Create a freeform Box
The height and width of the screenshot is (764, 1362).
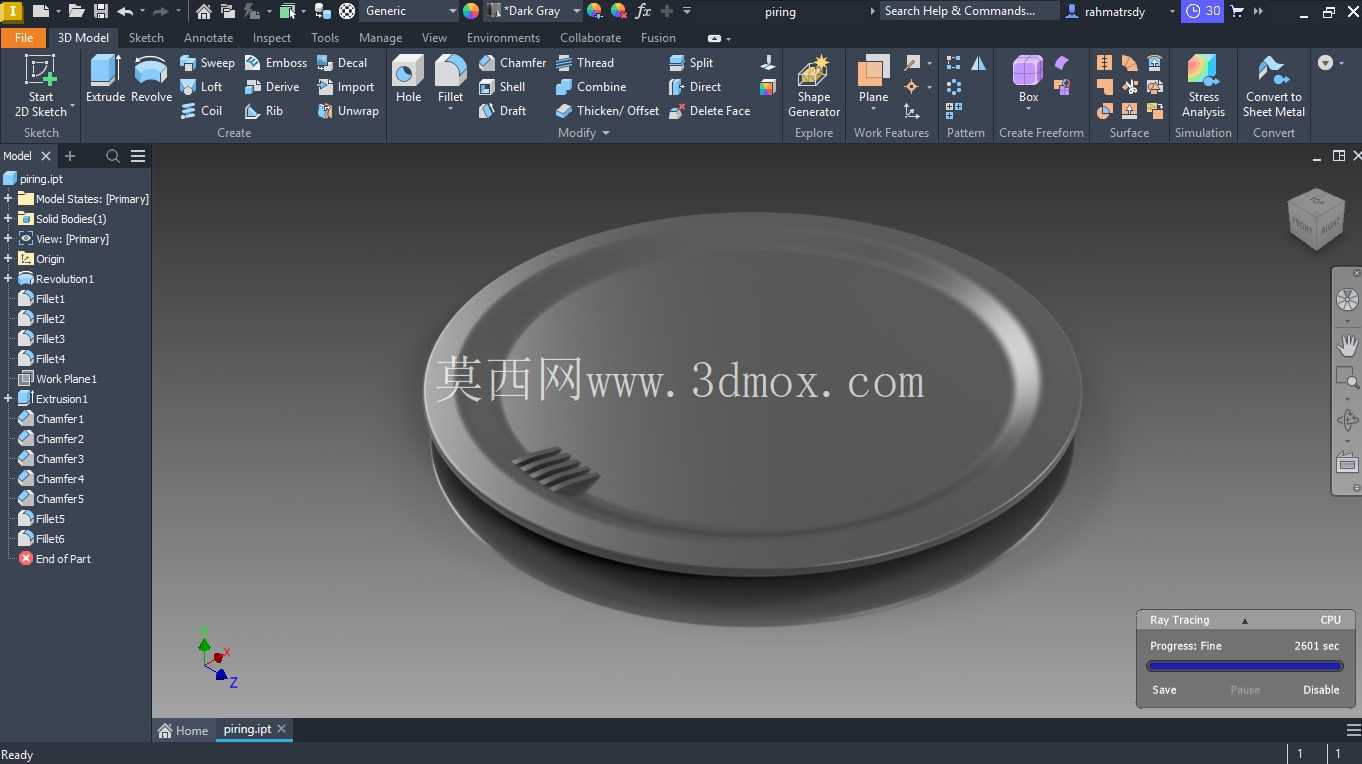coord(1028,79)
